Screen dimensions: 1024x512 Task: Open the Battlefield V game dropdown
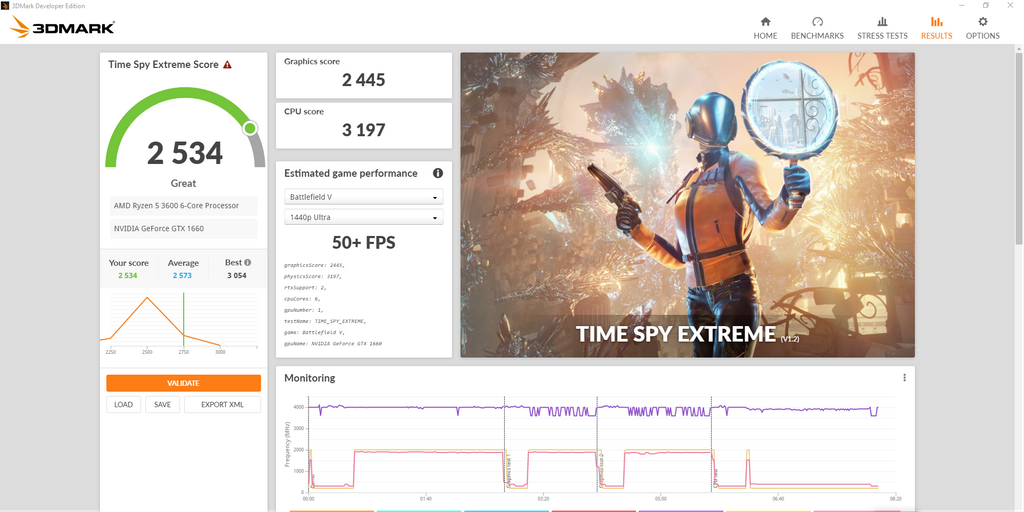point(364,197)
